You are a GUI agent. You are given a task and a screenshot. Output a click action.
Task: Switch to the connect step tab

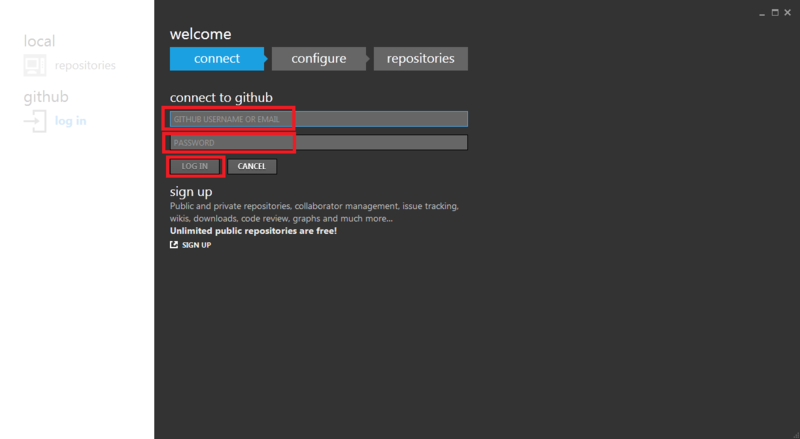pyautogui.click(x=217, y=59)
